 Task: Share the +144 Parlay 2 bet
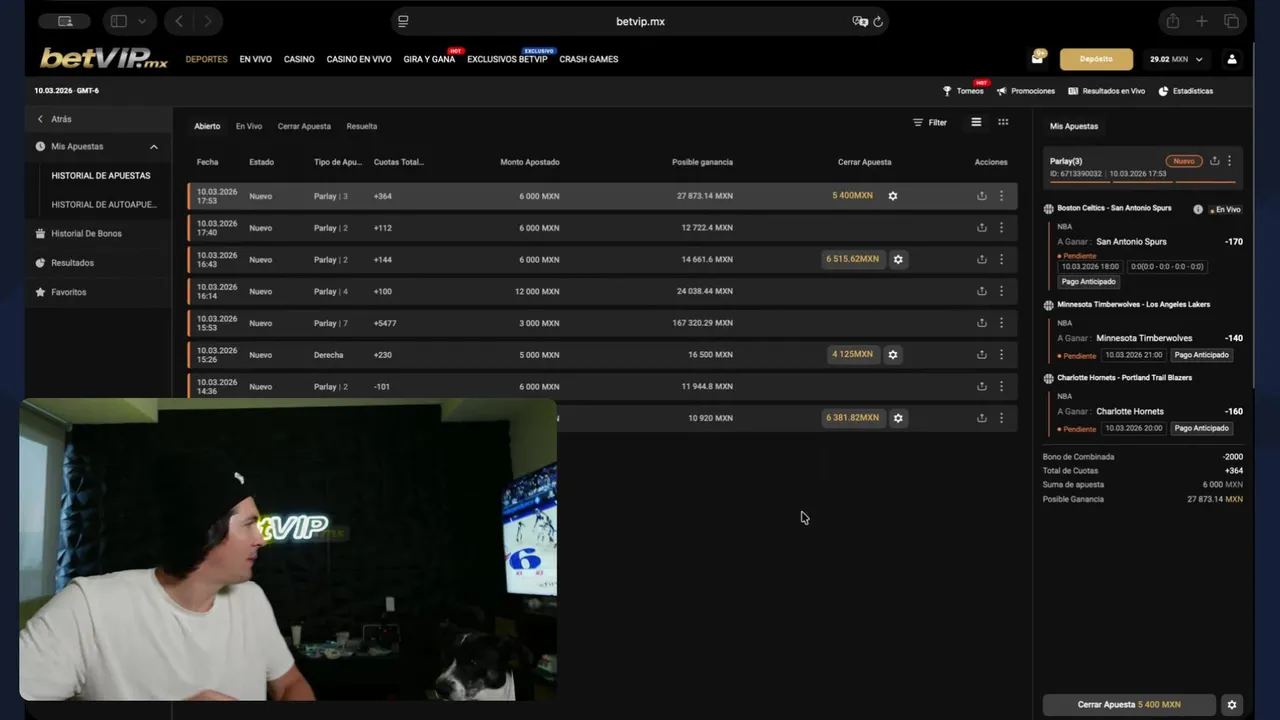coord(982,259)
